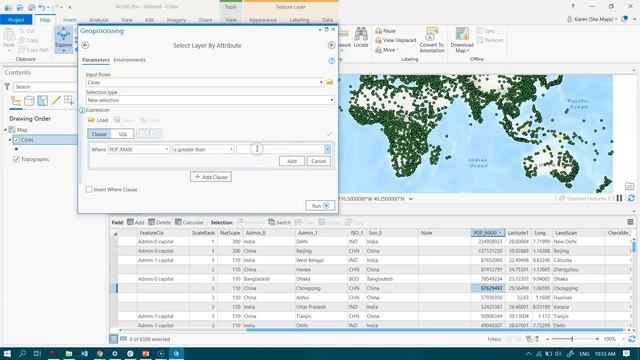Image resolution: width=640 pixels, height=360 pixels.
Task: Collapse the Cities layer node
Action: point(10,140)
